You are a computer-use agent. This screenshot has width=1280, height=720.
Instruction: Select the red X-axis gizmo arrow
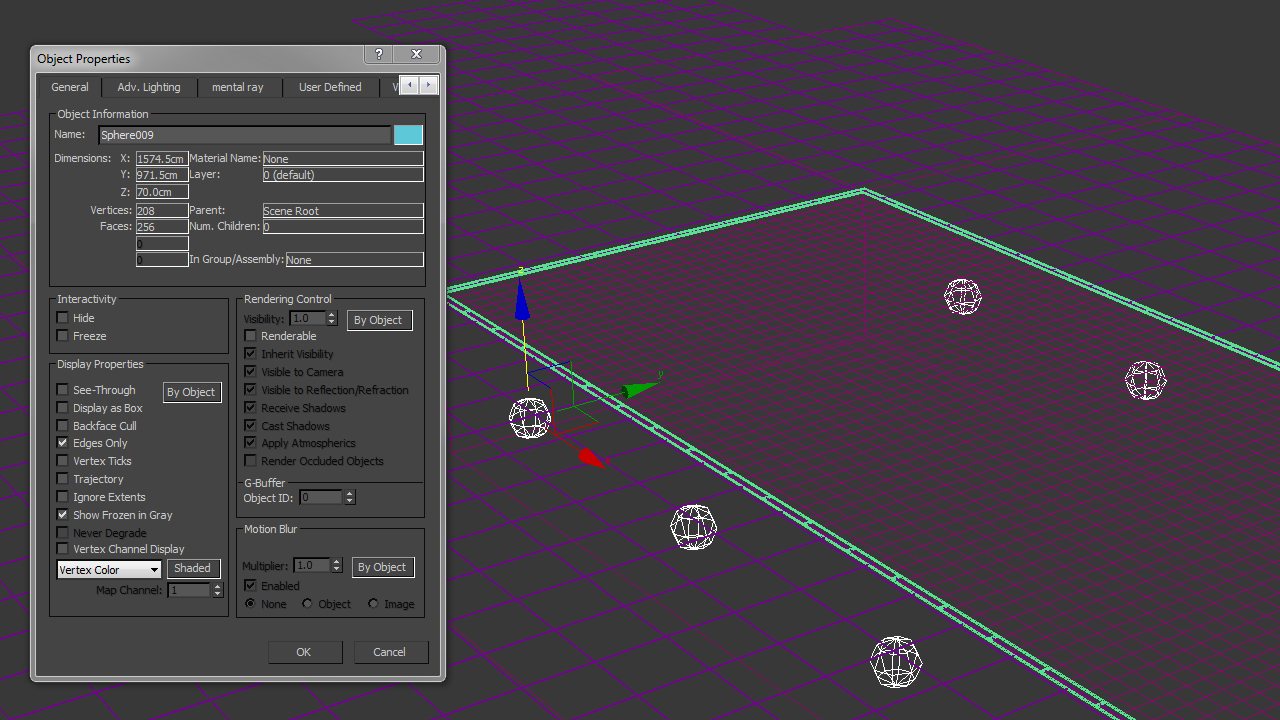click(x=592, y=458)
